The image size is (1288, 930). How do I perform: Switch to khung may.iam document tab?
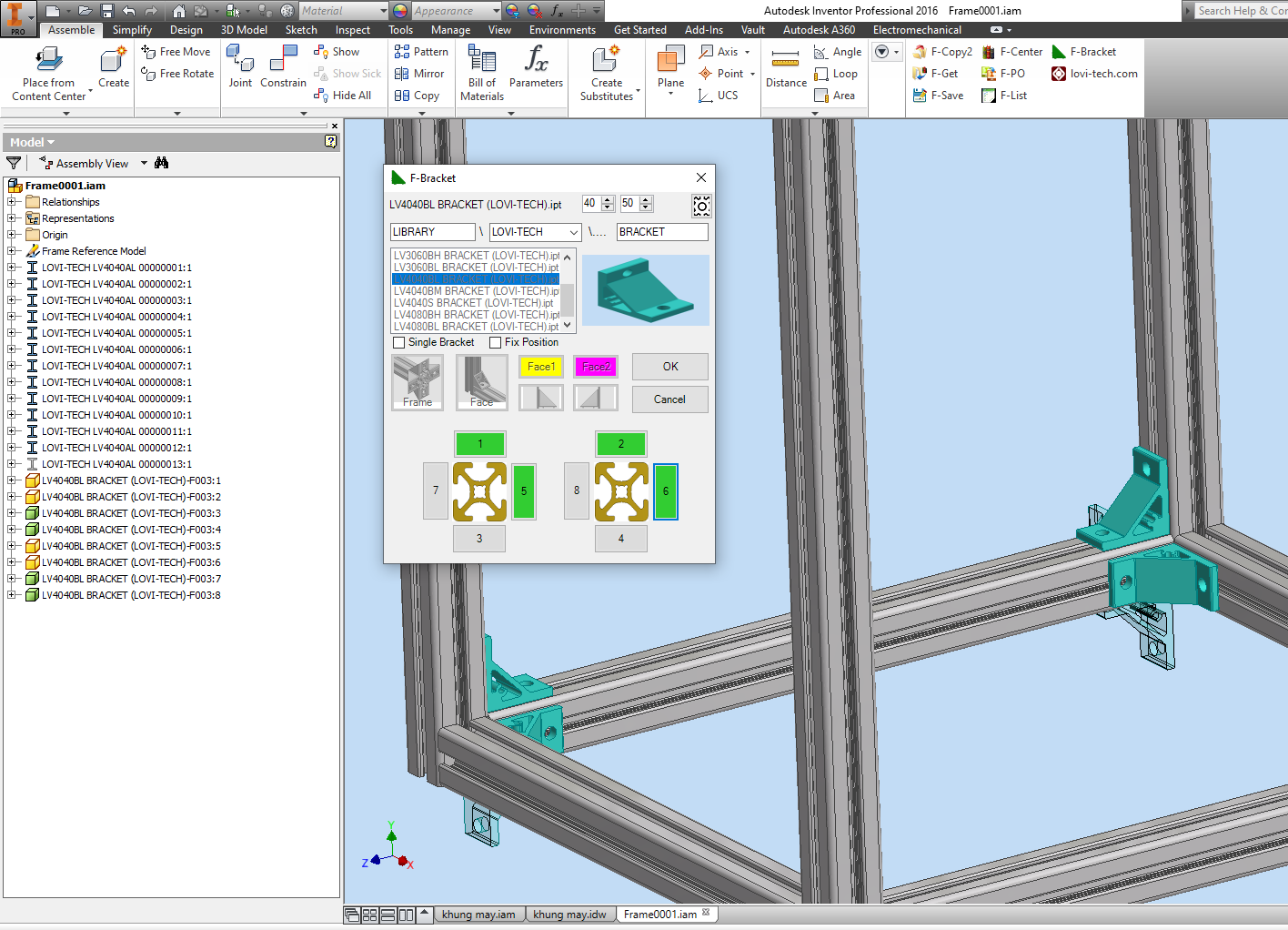[478, 915]
